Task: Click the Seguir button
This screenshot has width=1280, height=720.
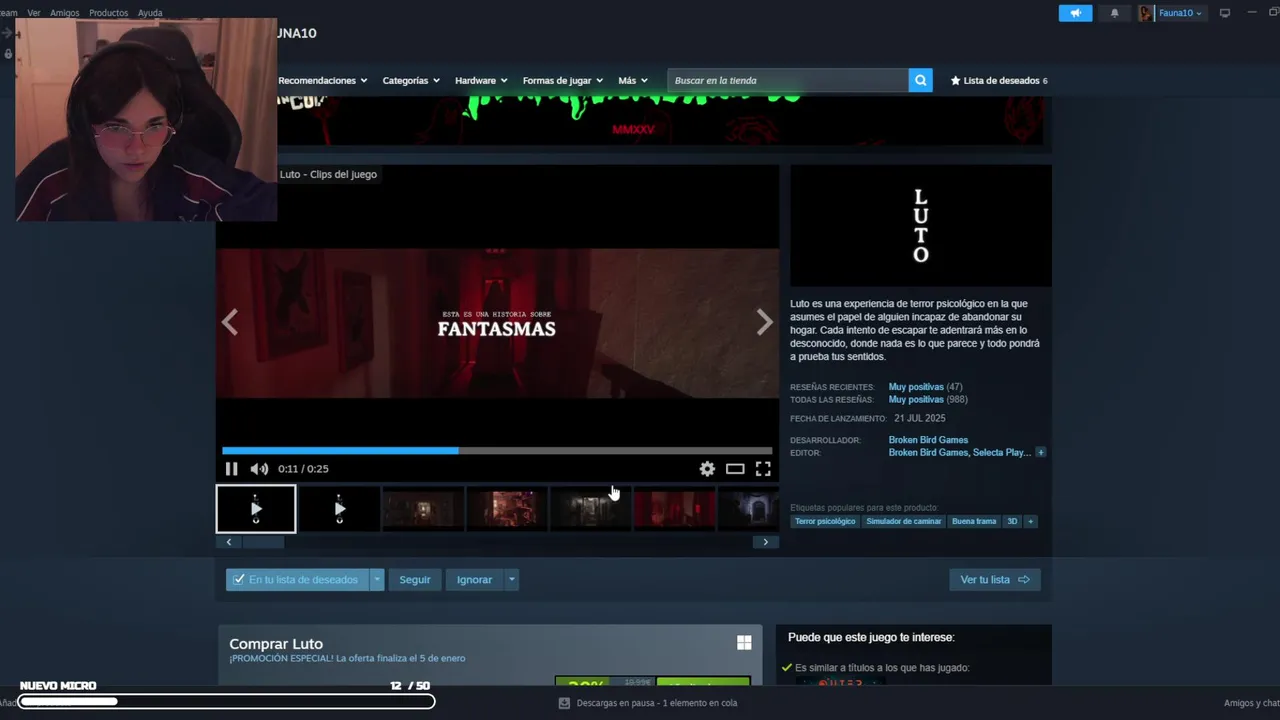Action: 415,580
